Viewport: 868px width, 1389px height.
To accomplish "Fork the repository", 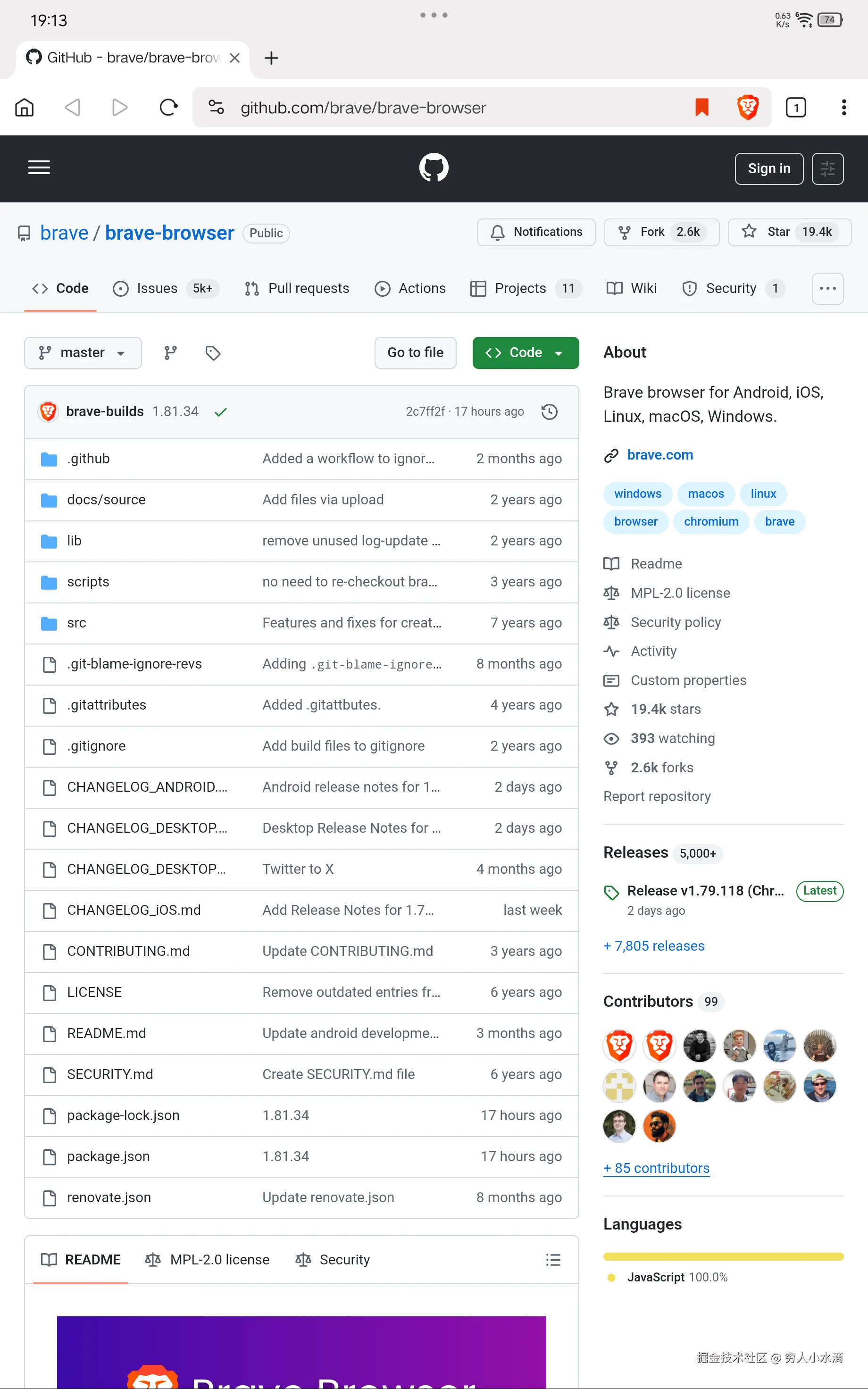I will click(661, 232).
